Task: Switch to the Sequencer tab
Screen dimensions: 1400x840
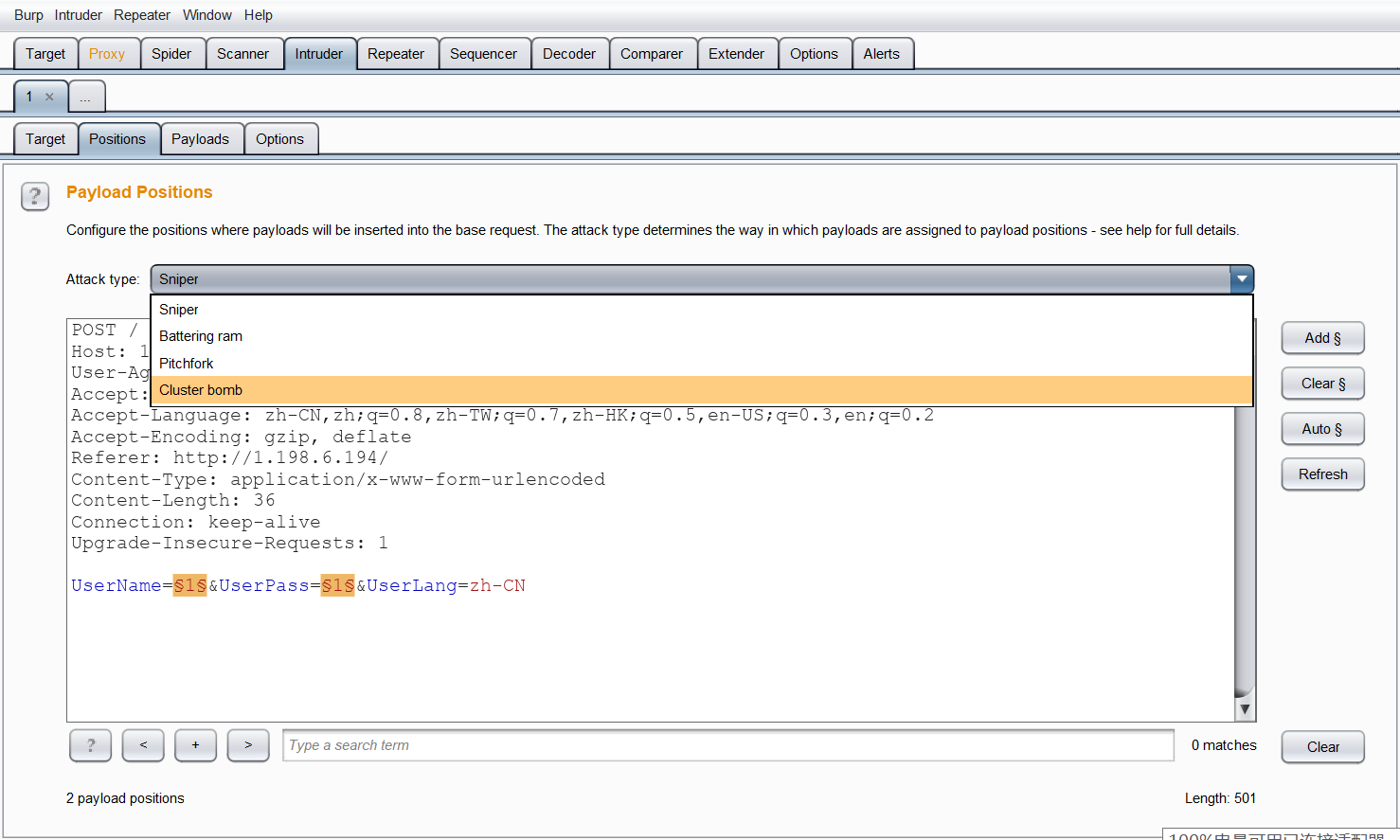Action: 483,54
